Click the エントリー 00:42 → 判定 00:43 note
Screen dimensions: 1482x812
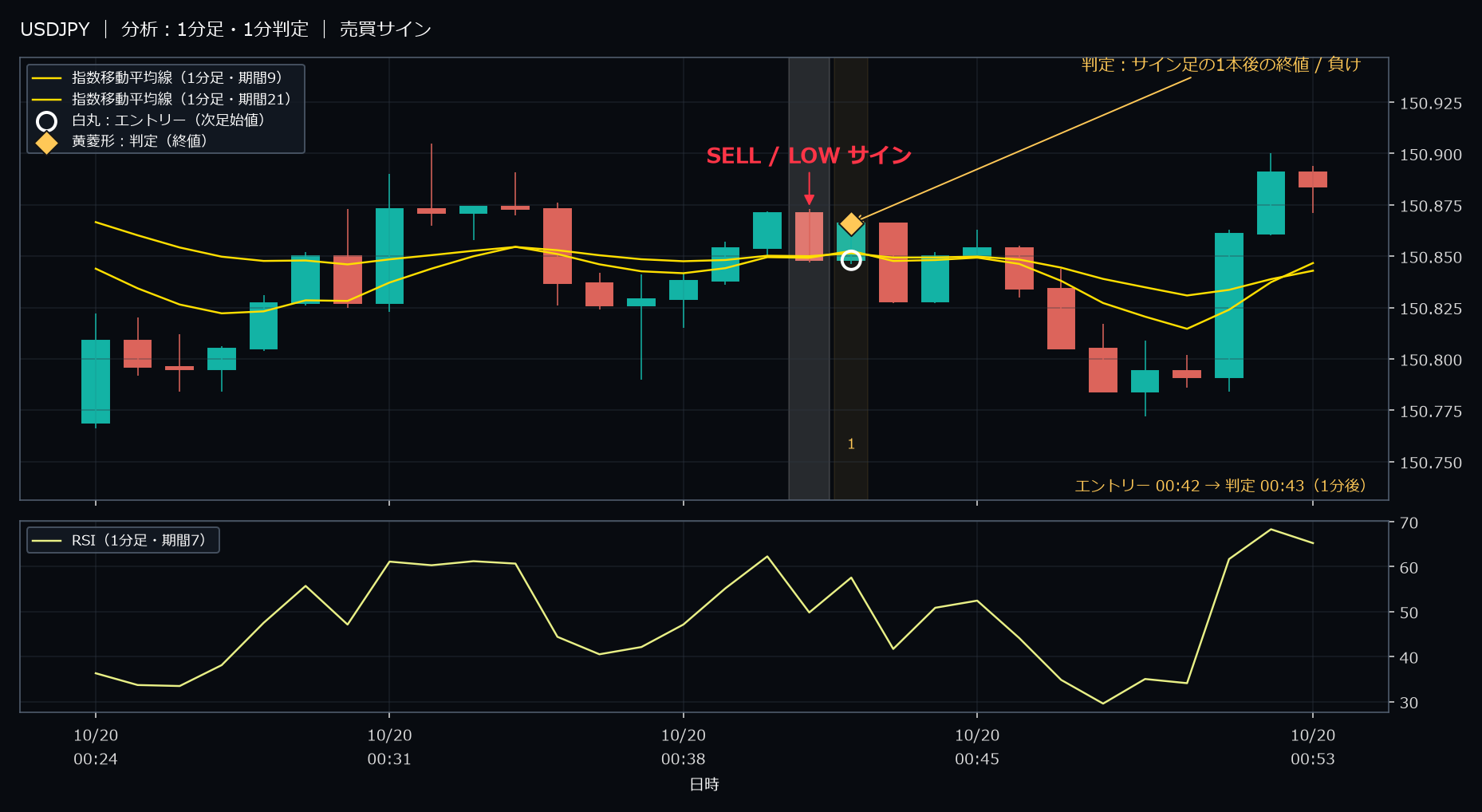tap(1220, 486)
